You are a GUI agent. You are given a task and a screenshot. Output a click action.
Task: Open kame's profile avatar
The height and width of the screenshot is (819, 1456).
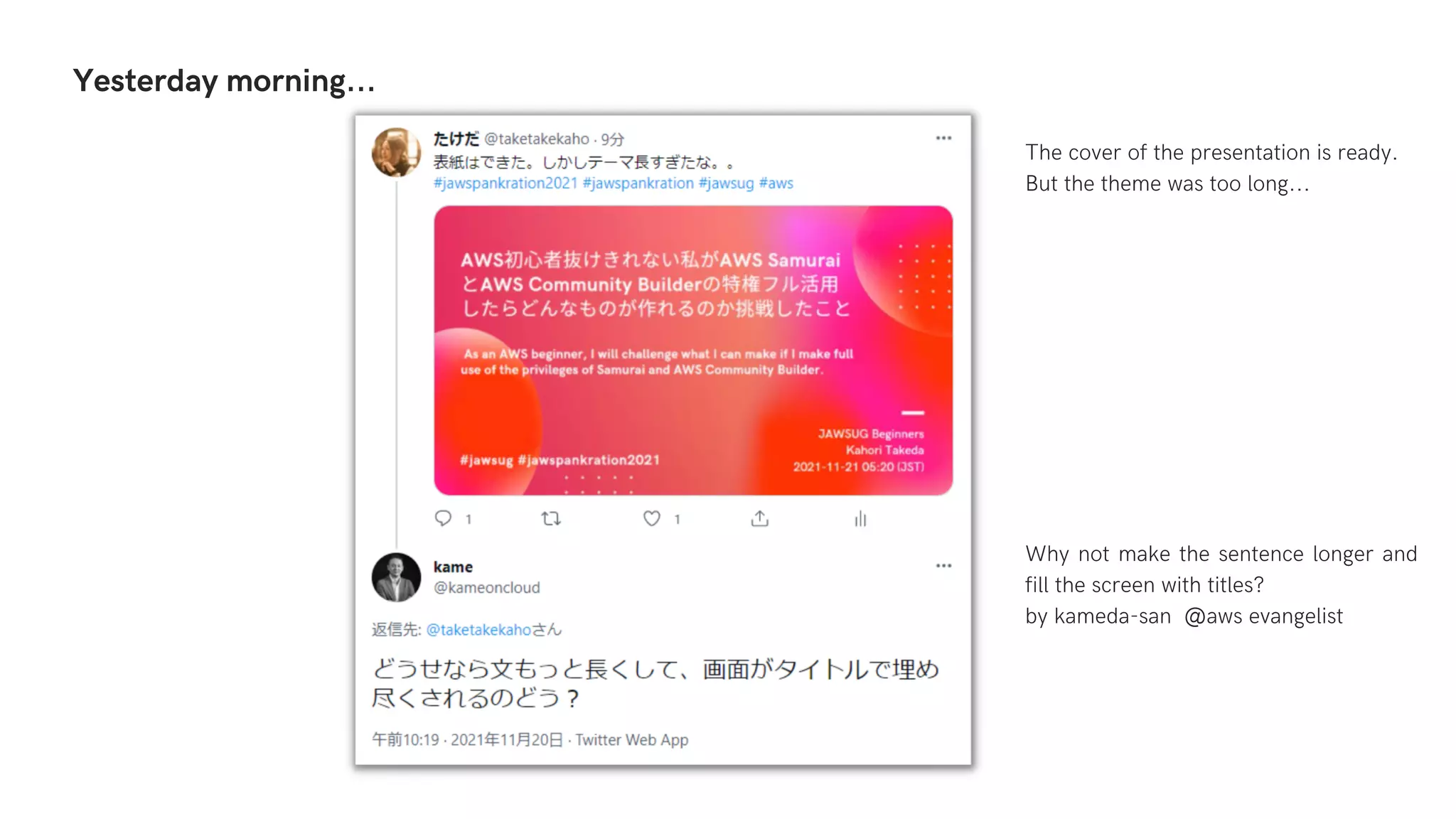396,577
